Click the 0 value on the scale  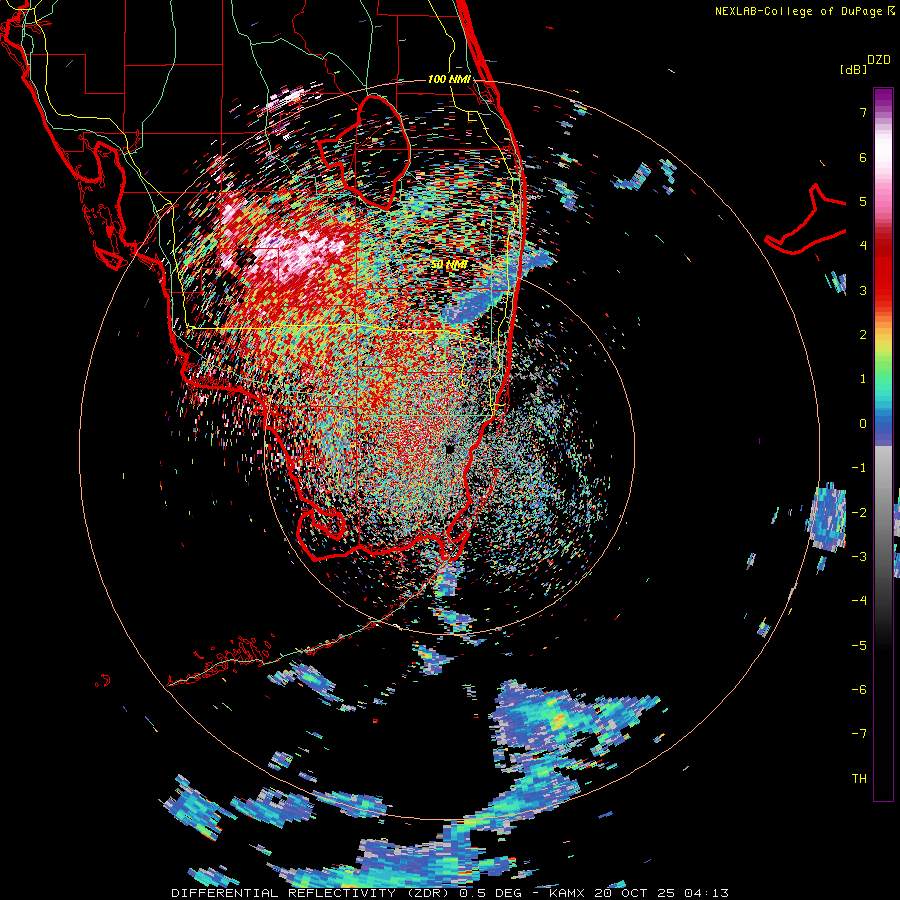point(863,424)
